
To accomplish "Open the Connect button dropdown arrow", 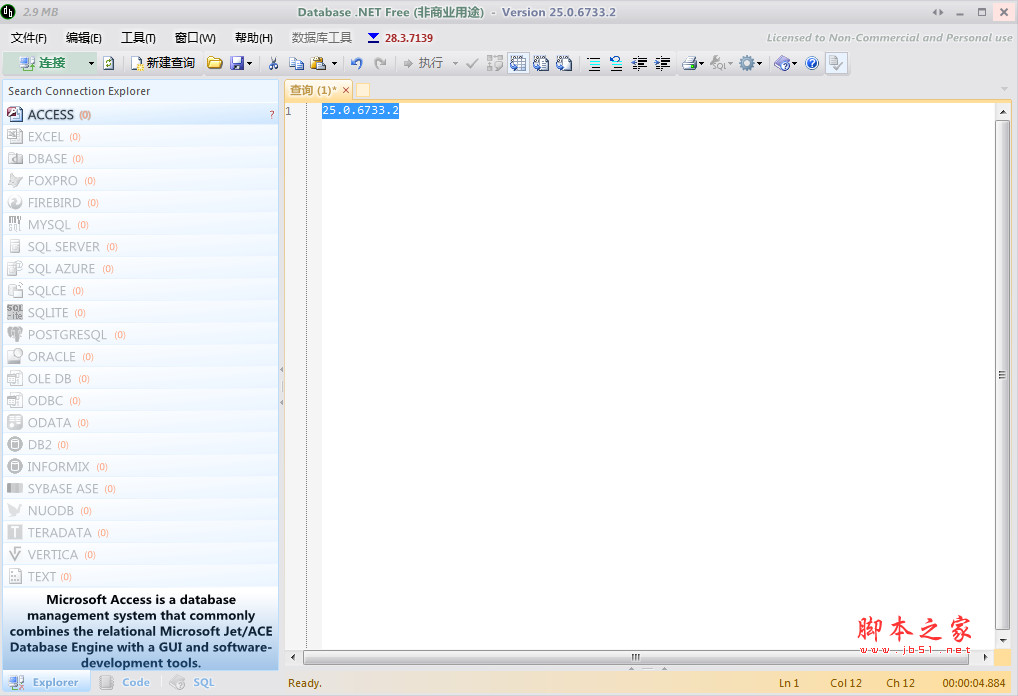I will pyautogui.click(x=91, y=63).
